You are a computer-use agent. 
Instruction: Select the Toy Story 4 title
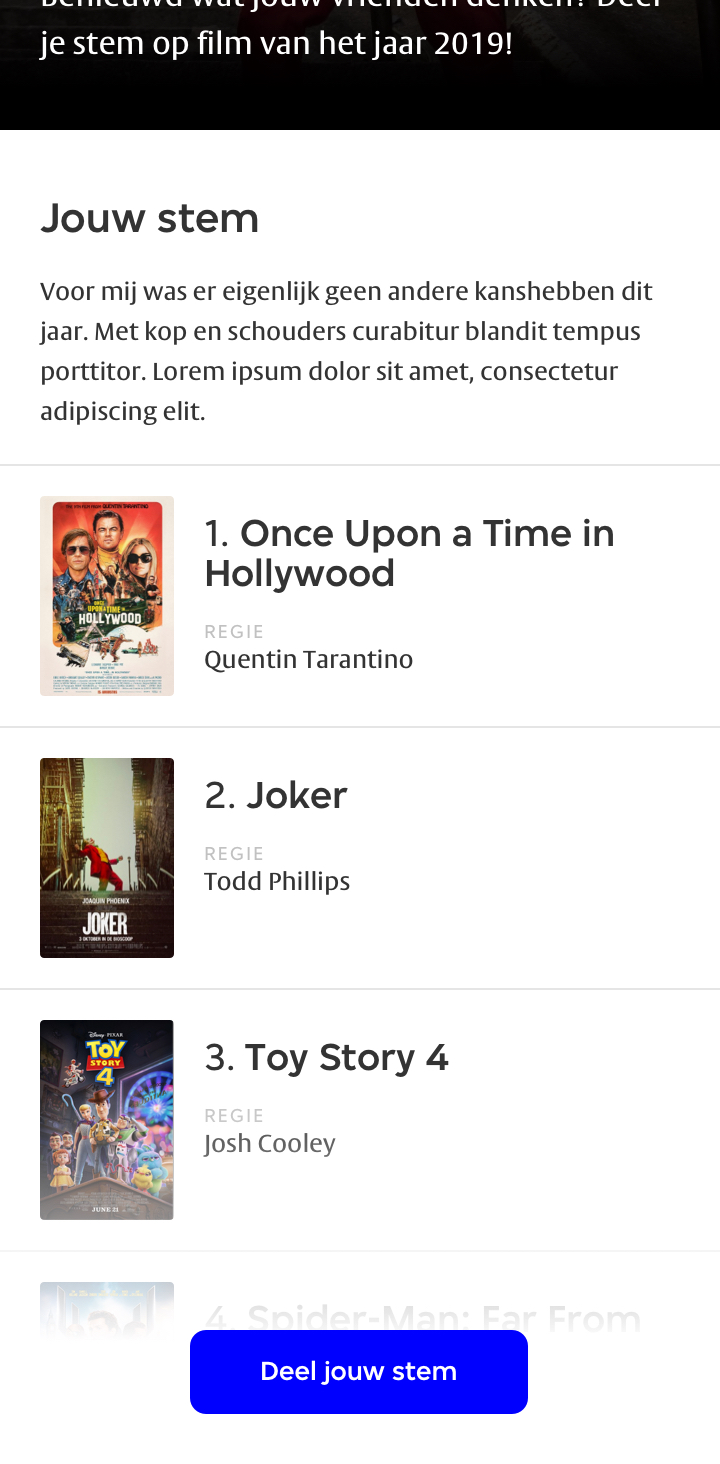tap(346, 1057)
